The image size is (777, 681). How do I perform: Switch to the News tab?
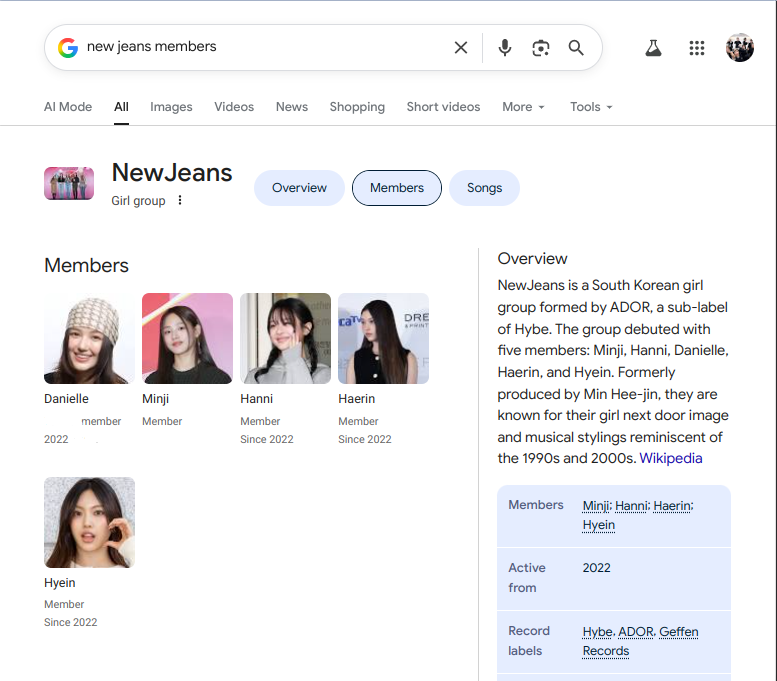tap(292, 107)
